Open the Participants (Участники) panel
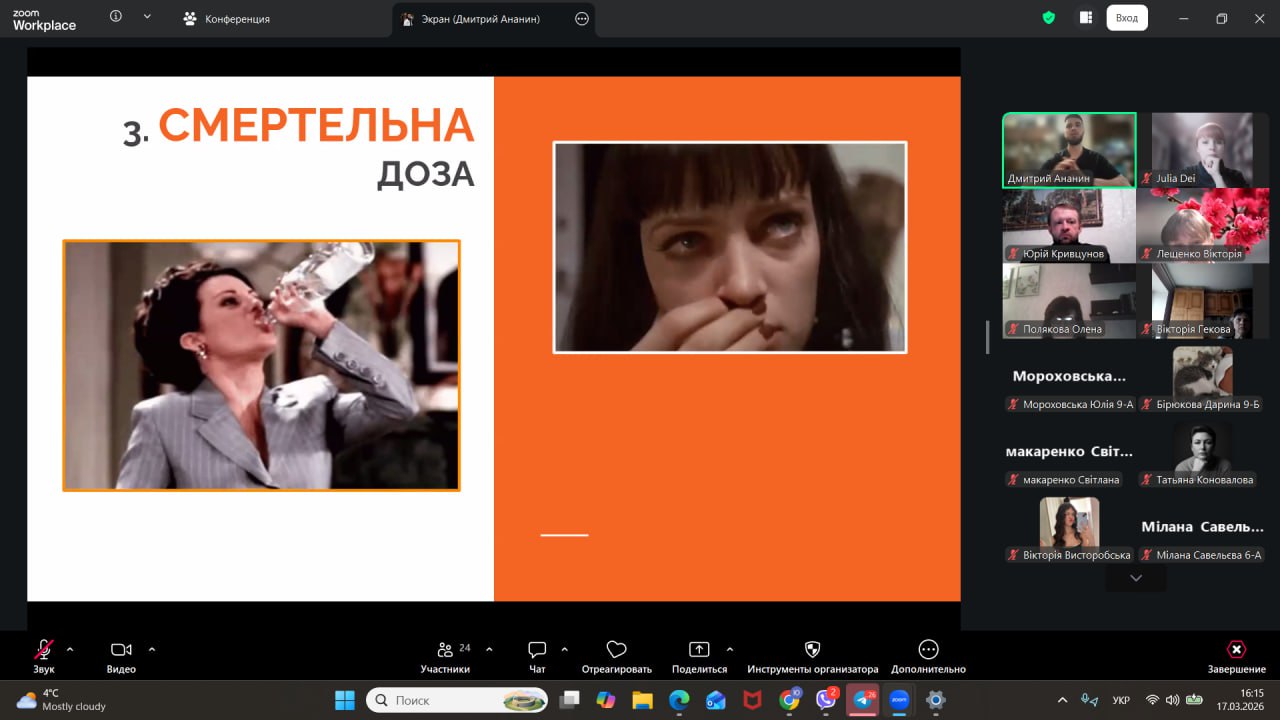Viewport: 1280px width, 720px height. [446, 651]
